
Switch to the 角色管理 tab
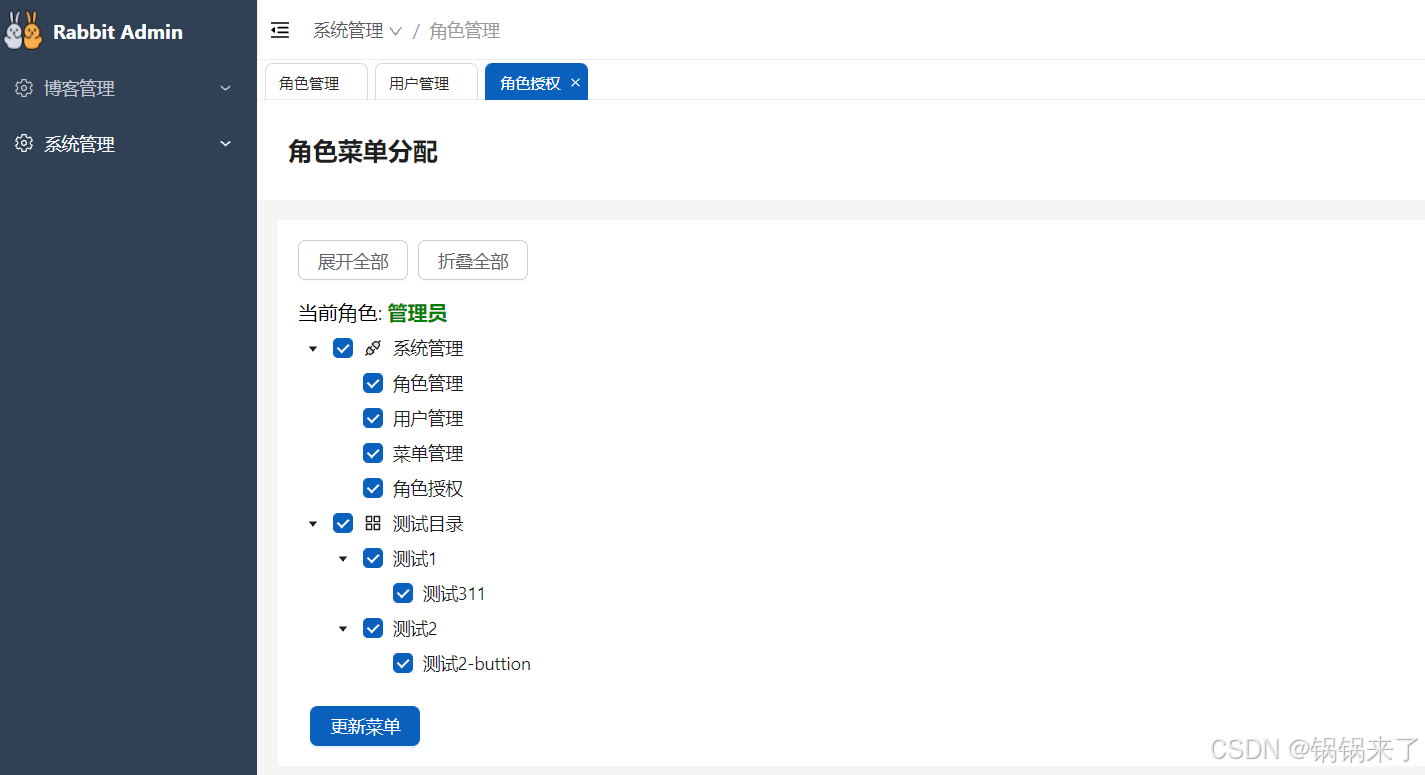(x=316, y=82)
